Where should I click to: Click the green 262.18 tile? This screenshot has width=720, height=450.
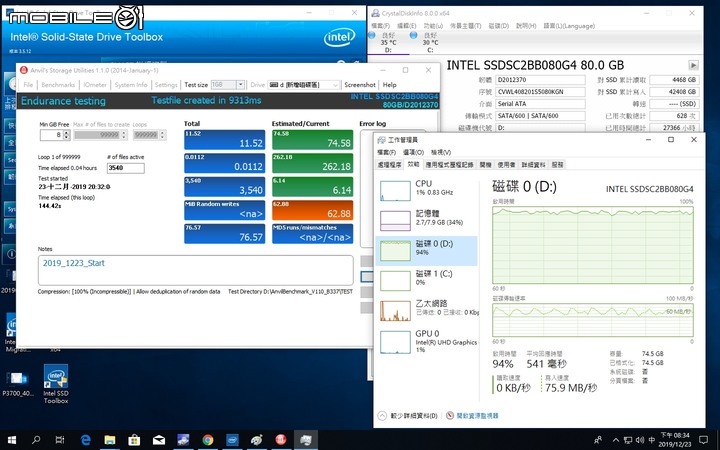click(x=313, y=163)
